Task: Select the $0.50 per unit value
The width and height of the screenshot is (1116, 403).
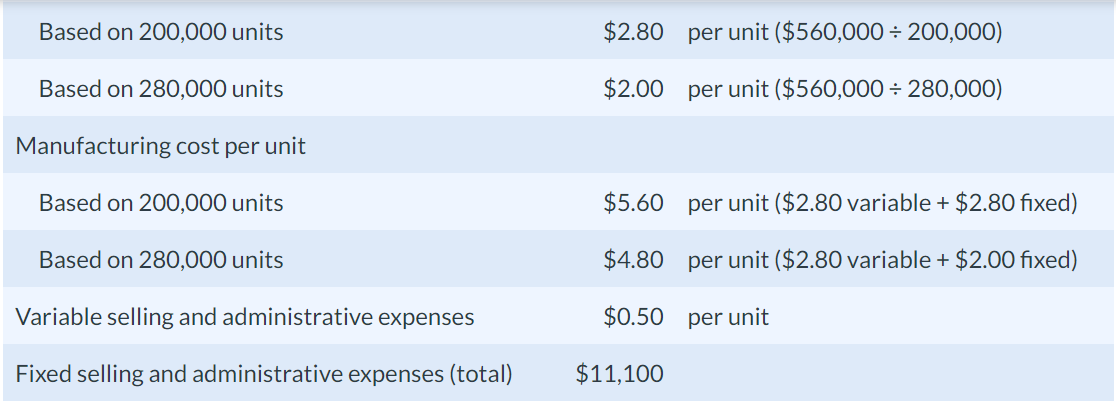Action: [633, 317]
